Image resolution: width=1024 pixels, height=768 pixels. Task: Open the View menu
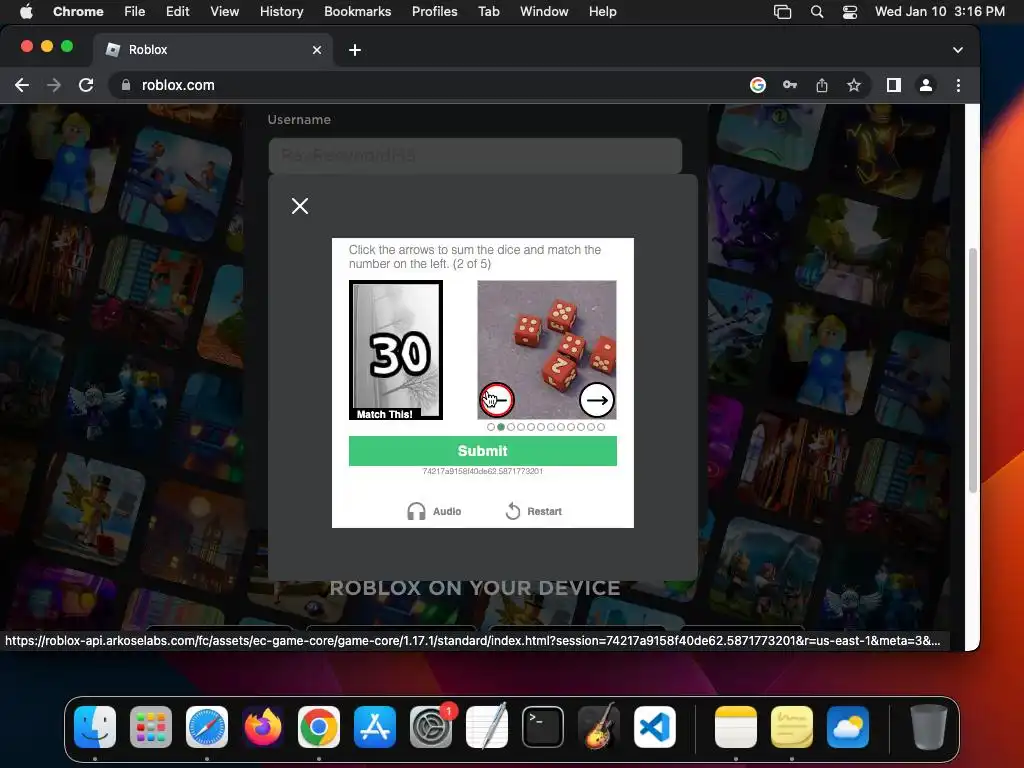225,11
